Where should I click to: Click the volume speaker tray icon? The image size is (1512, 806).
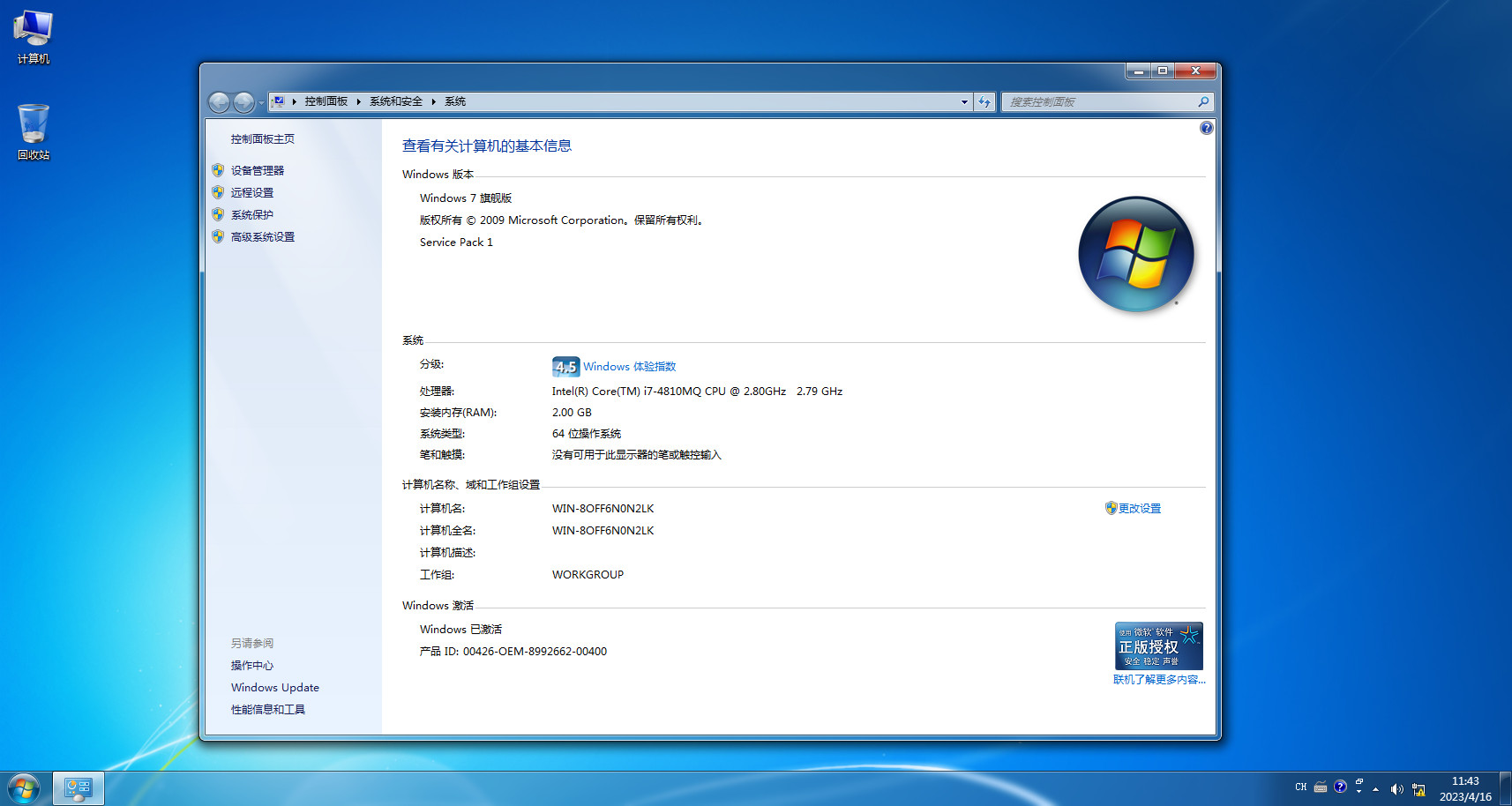[x=1396, y=788]
